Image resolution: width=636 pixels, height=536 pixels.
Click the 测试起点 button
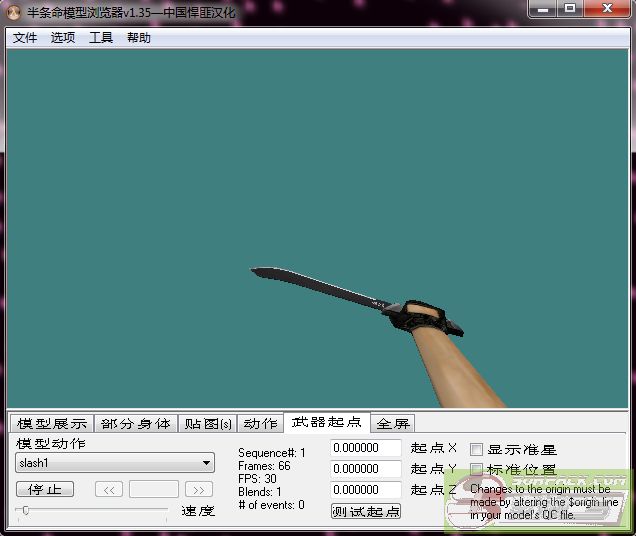[x=366, y=511]
